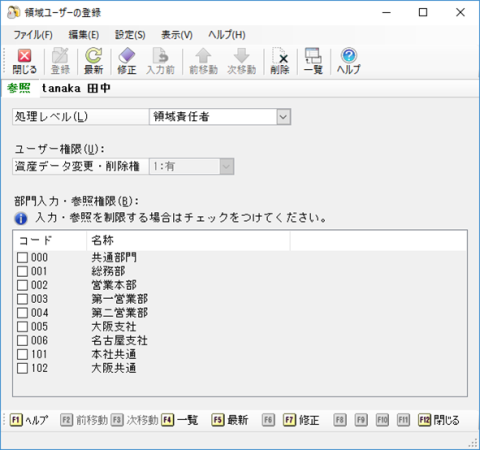This screenshot has width=480, height=450.
Task: Open the ファイル(F) menu
Action: [x=33, y=35]
